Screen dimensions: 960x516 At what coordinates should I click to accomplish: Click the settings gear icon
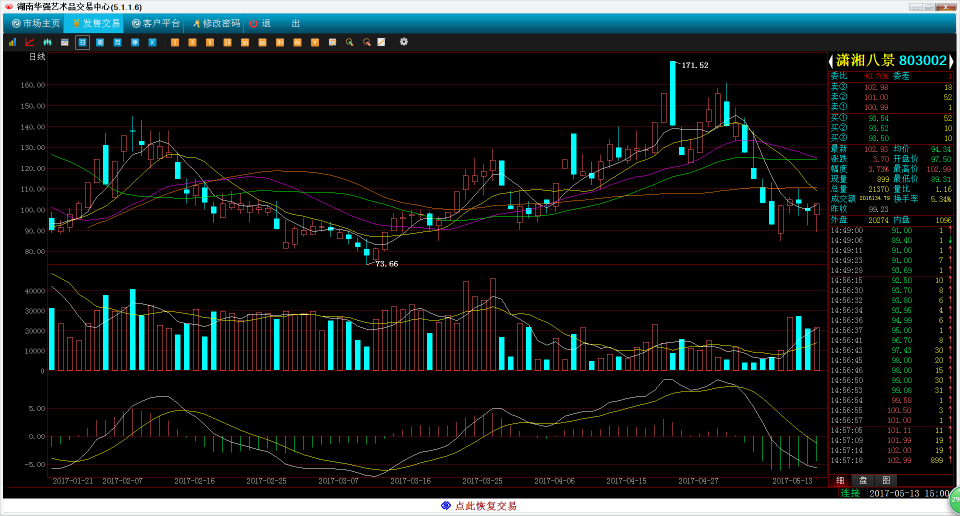(404, 42)
